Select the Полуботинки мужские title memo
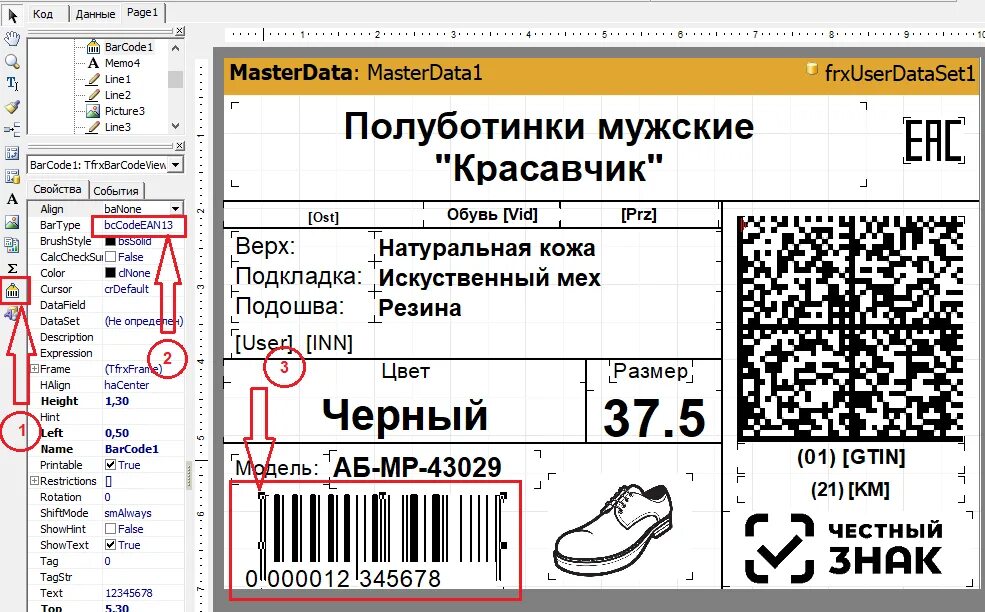985x612 pixels. (550, 145)
